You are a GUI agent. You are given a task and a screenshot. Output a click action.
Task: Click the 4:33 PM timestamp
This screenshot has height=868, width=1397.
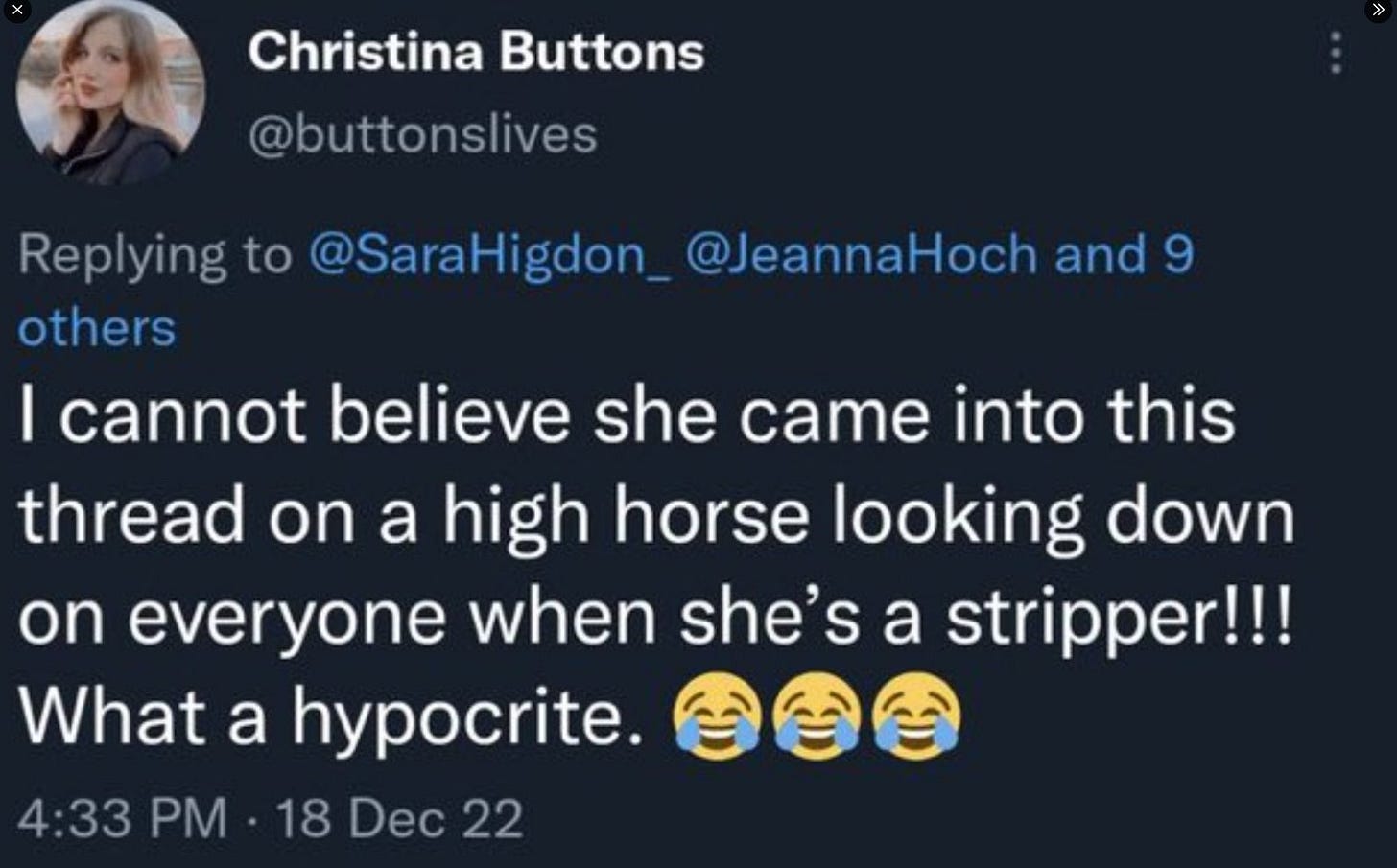tap(123, 819)
